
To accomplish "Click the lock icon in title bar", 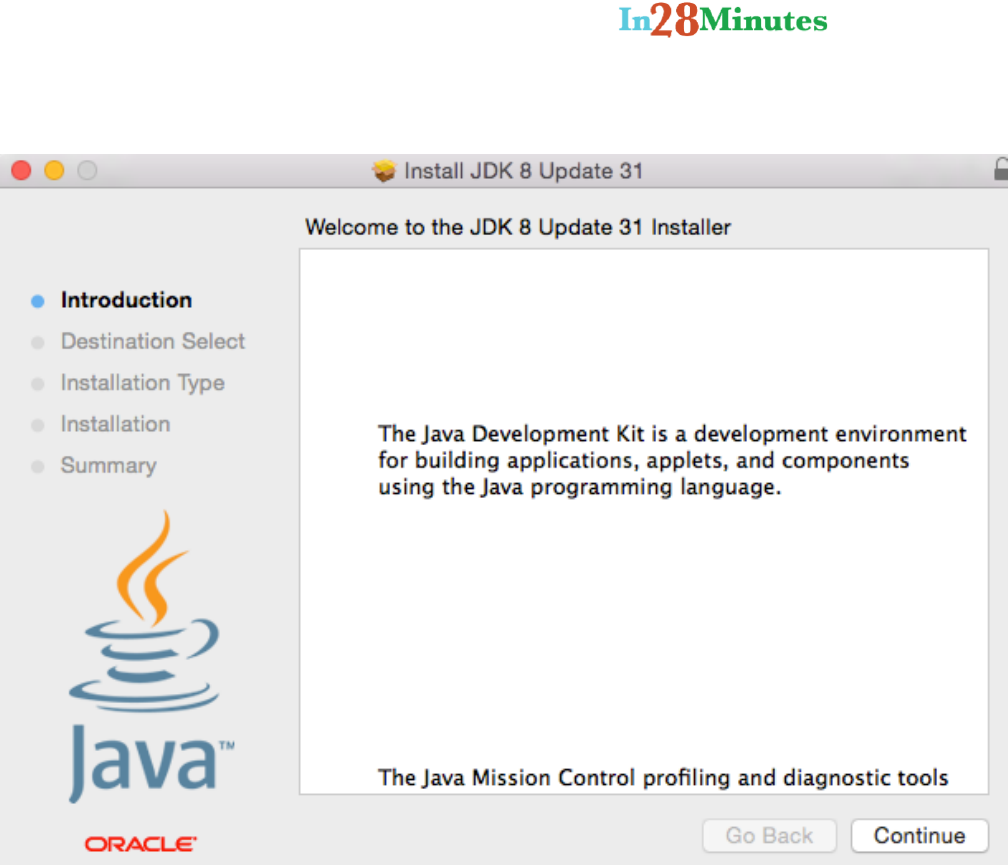I will tap(1000, 169).
